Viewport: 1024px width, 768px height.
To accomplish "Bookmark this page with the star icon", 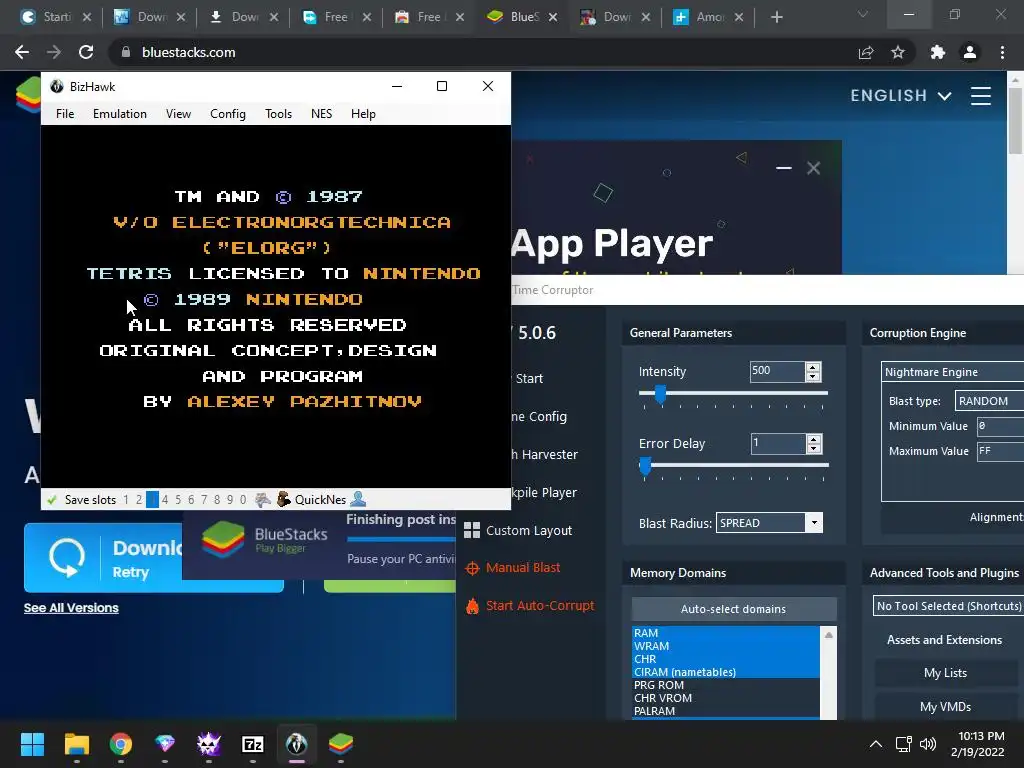I will (898, 52).
